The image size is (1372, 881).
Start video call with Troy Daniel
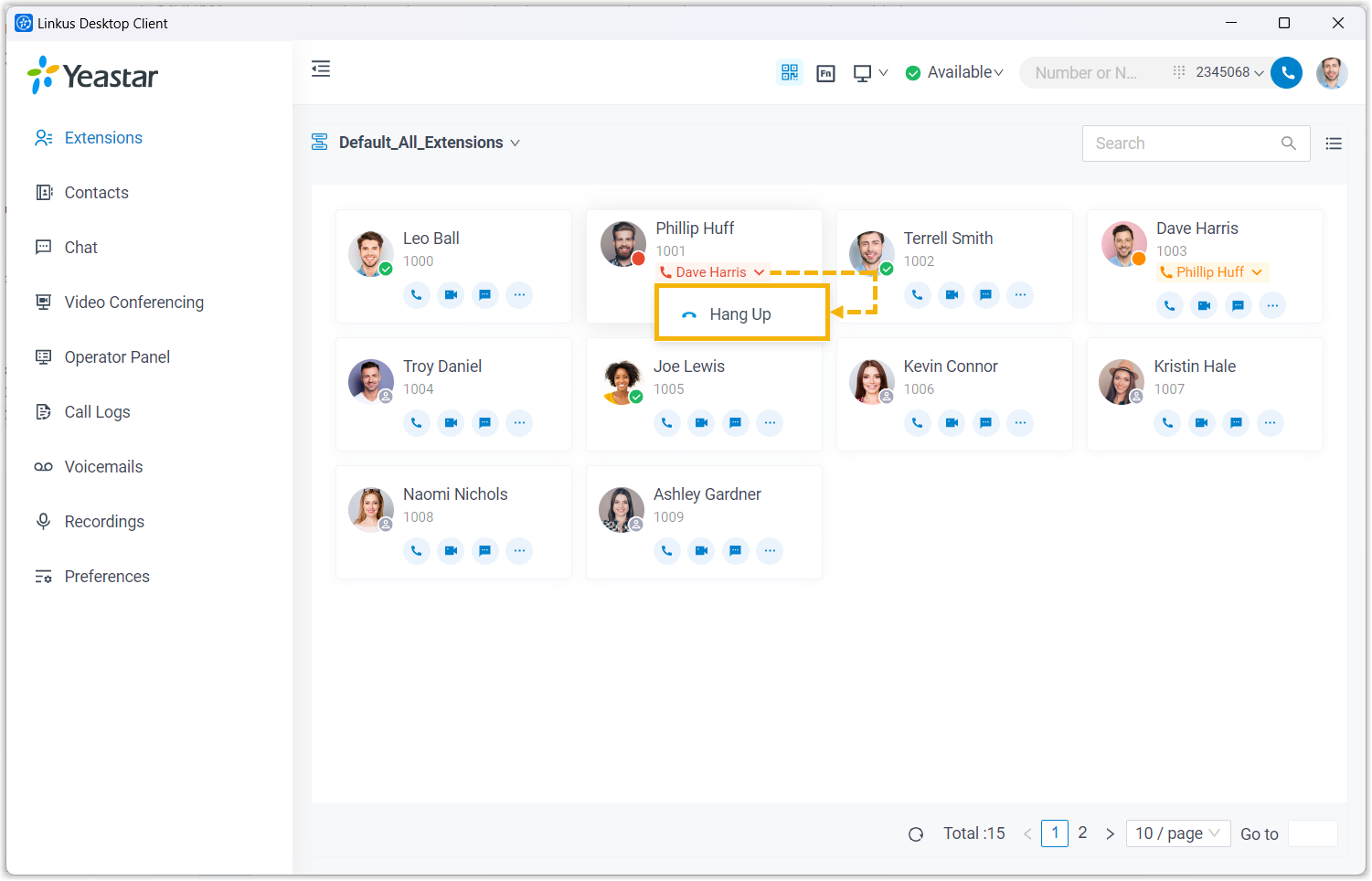pos(451,423)
